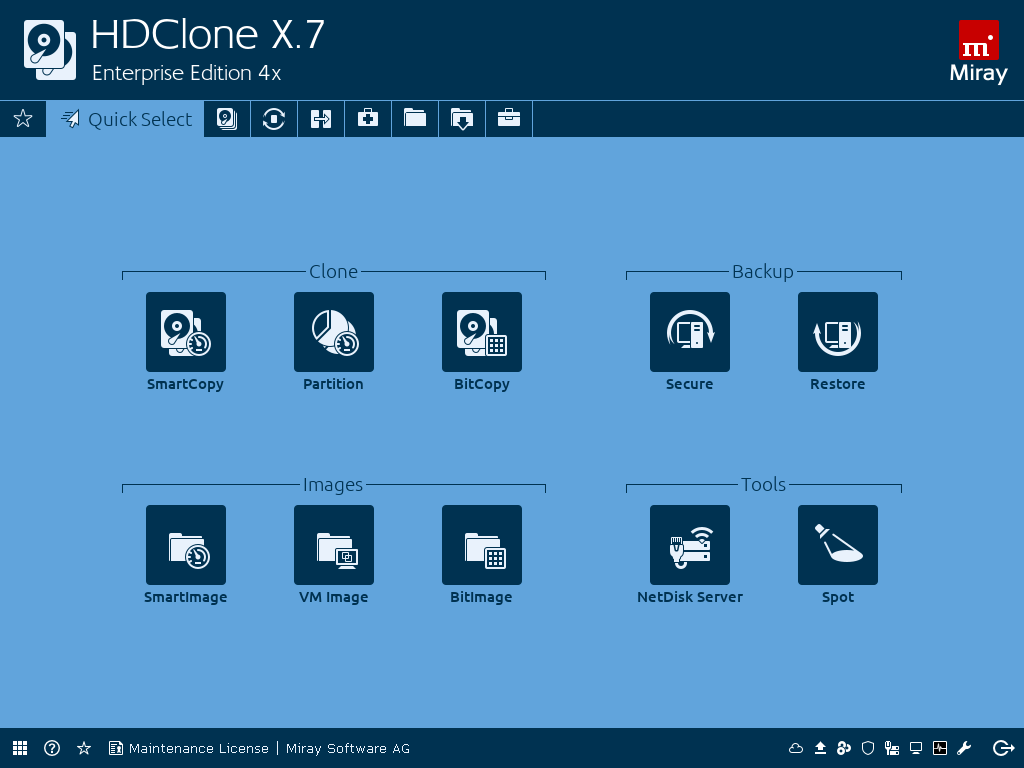Open the toolbox briefcase tab

coord(509,119)
